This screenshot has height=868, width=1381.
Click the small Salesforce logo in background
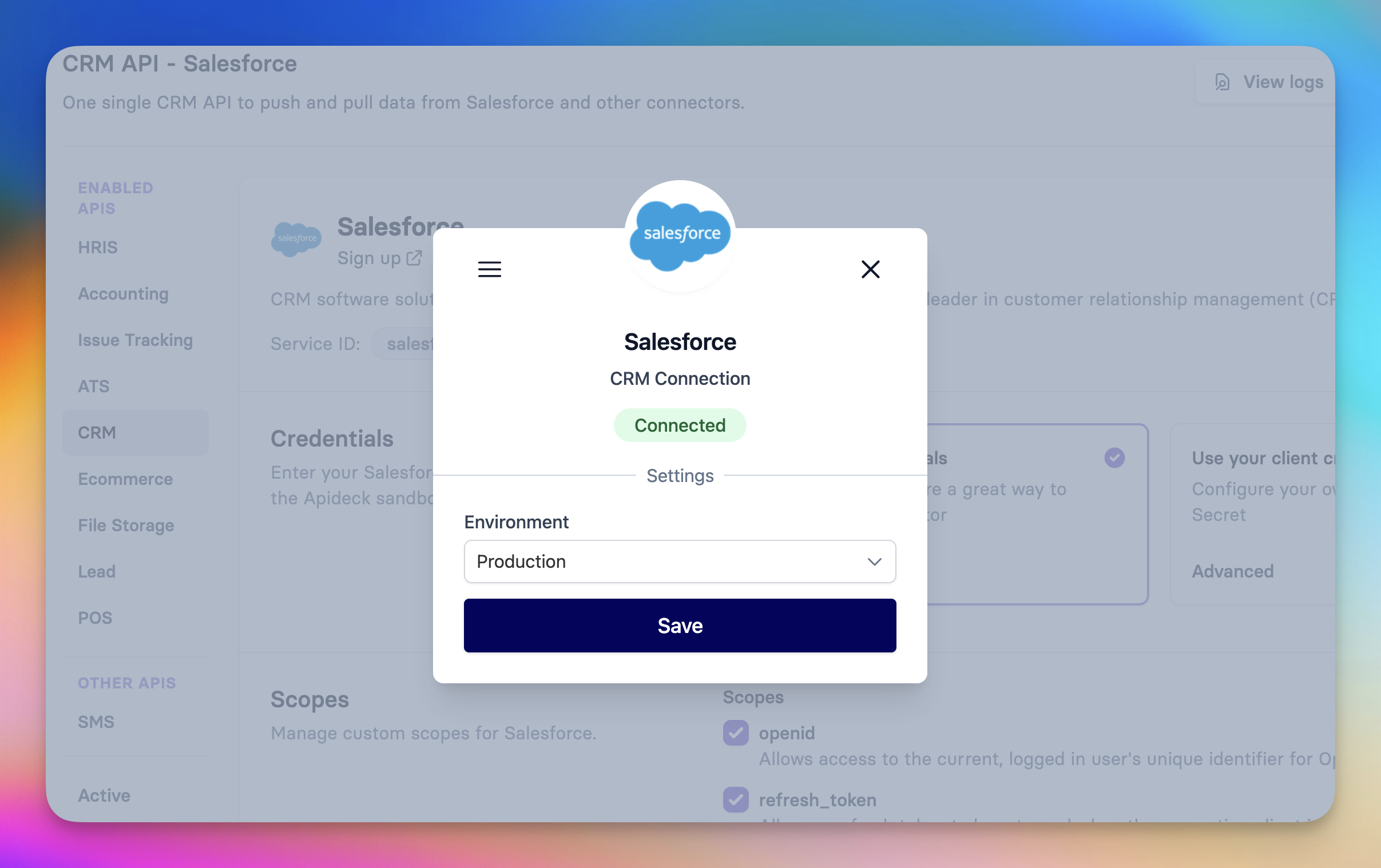296,238
